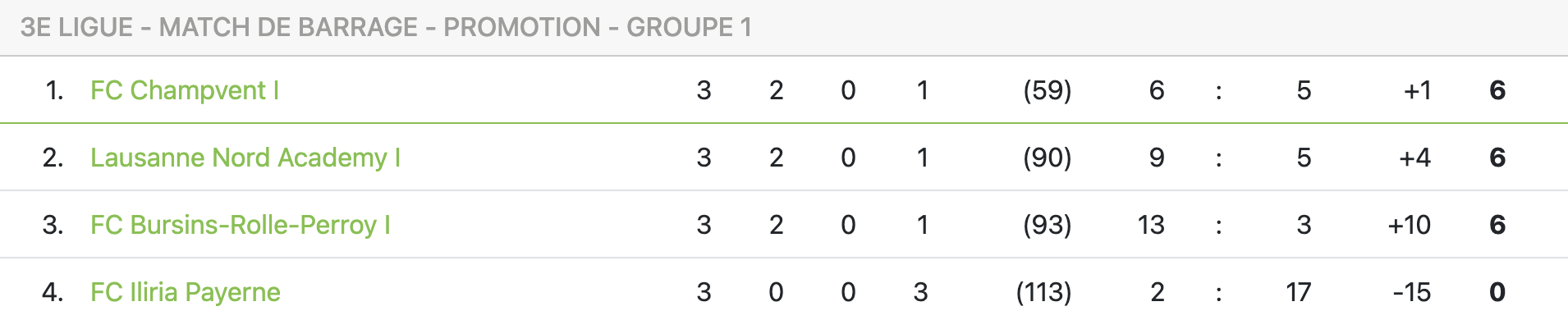This screenshot has width=1568, height=320.
Task: Click rank number 1. in standings
Action: [54, 90]
